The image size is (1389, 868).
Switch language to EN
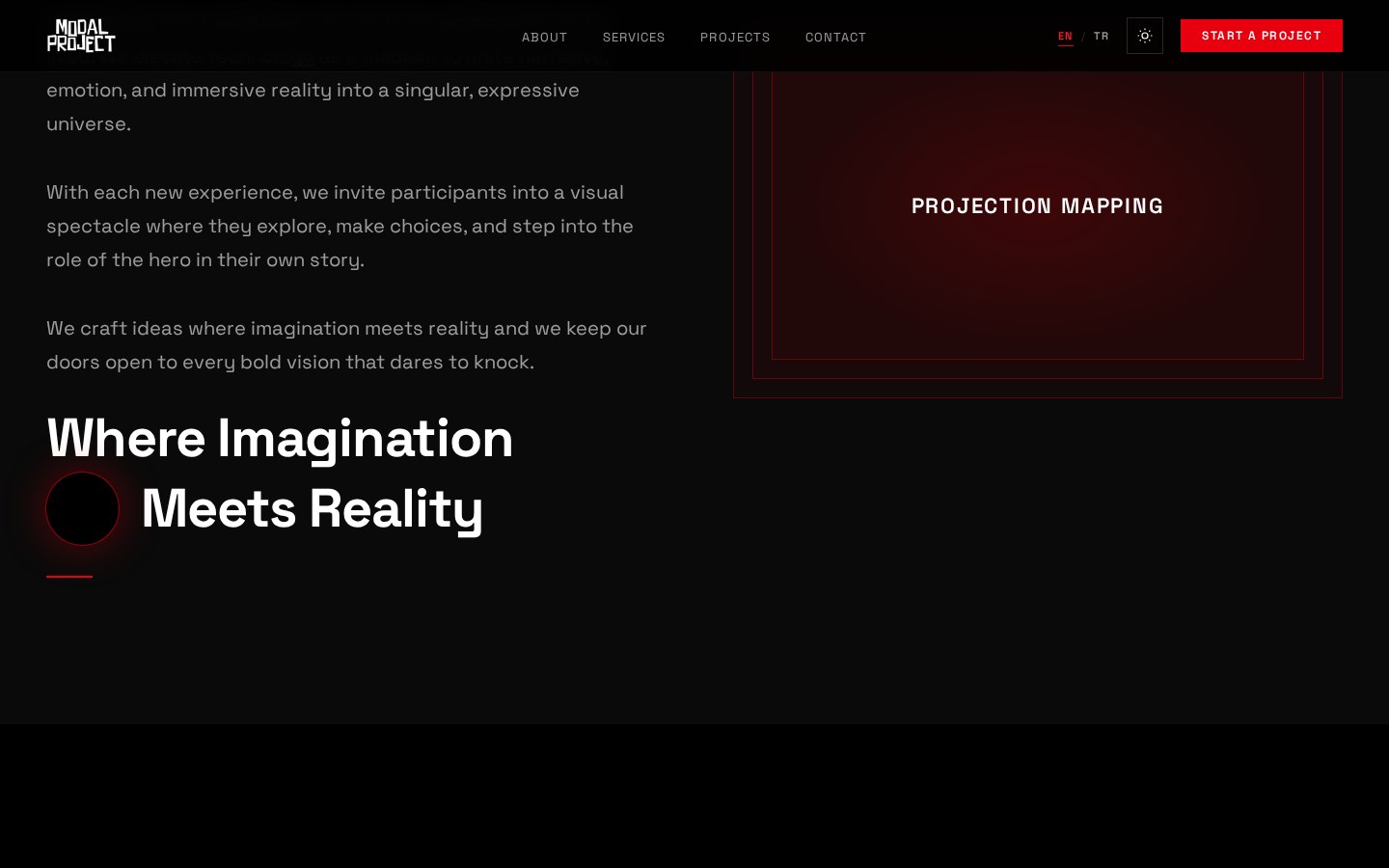[1065, 37]
